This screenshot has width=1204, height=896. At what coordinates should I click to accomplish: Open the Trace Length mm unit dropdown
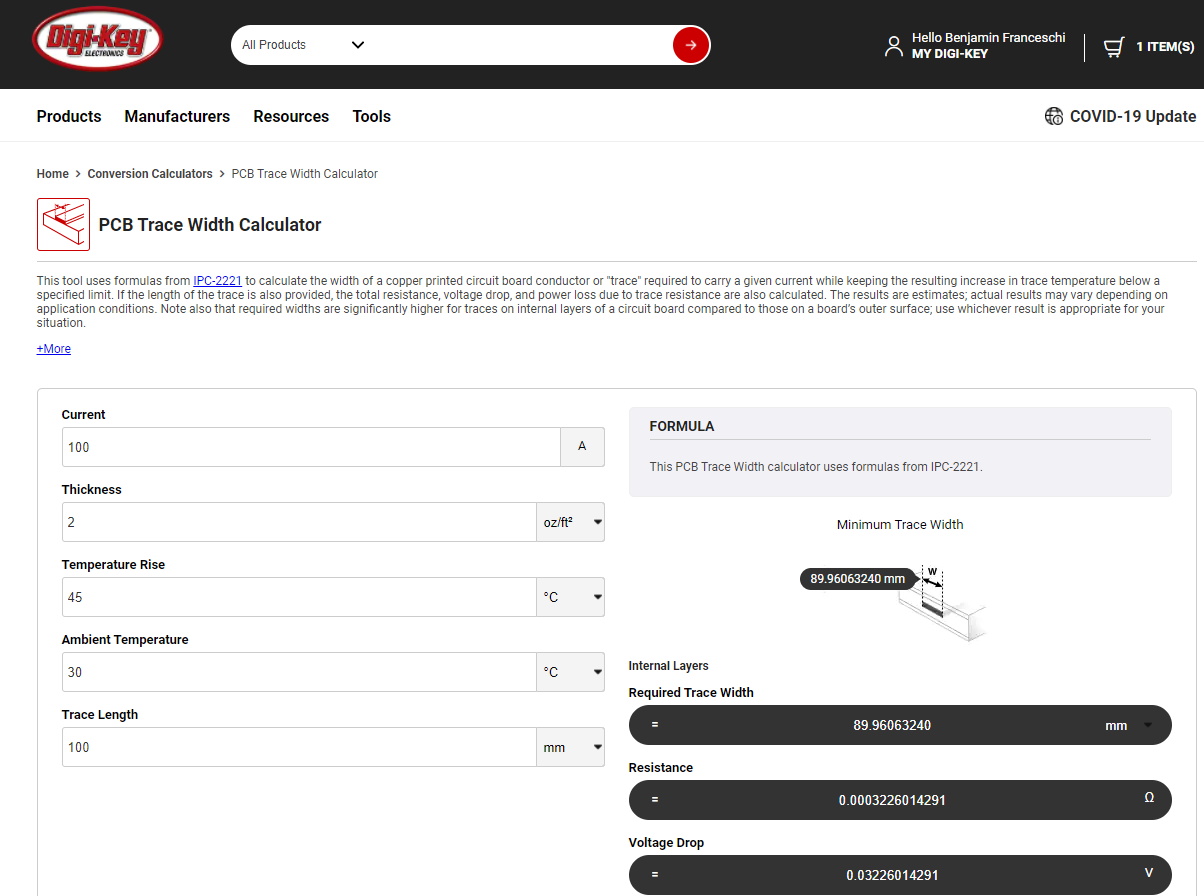570,747
